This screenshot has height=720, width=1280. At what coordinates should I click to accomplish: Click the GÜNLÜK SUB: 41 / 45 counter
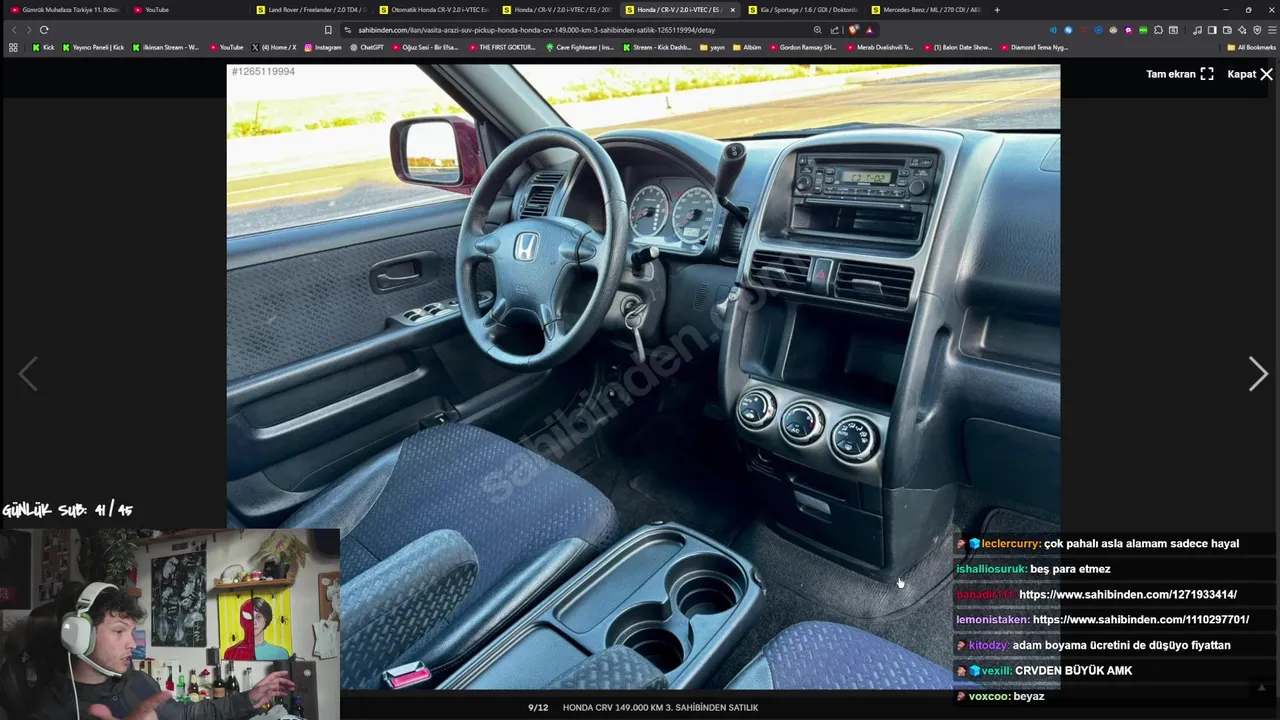coord(67,510)
